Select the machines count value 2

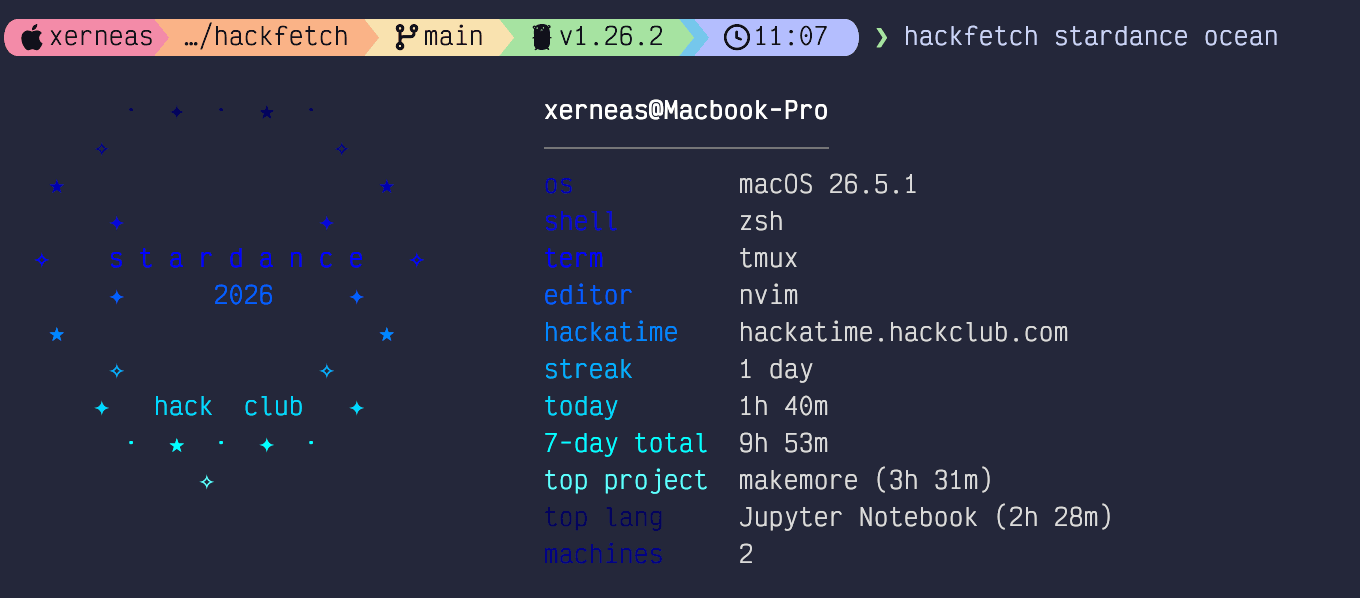tap(746, 554)
